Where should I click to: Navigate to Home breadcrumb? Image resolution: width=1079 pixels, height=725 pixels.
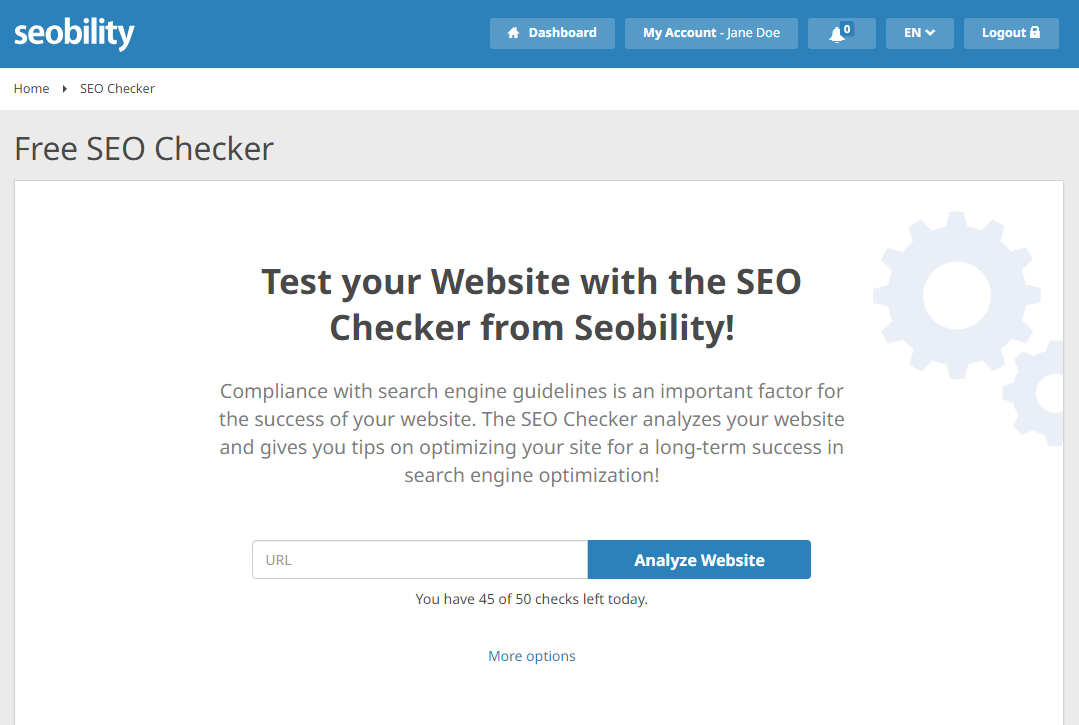[31, 88]
